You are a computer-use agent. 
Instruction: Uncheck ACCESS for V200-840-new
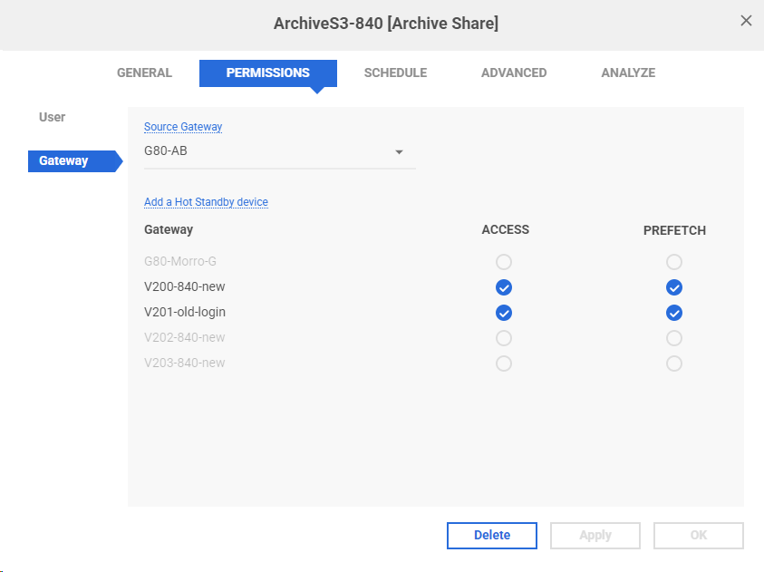point(504,287)
